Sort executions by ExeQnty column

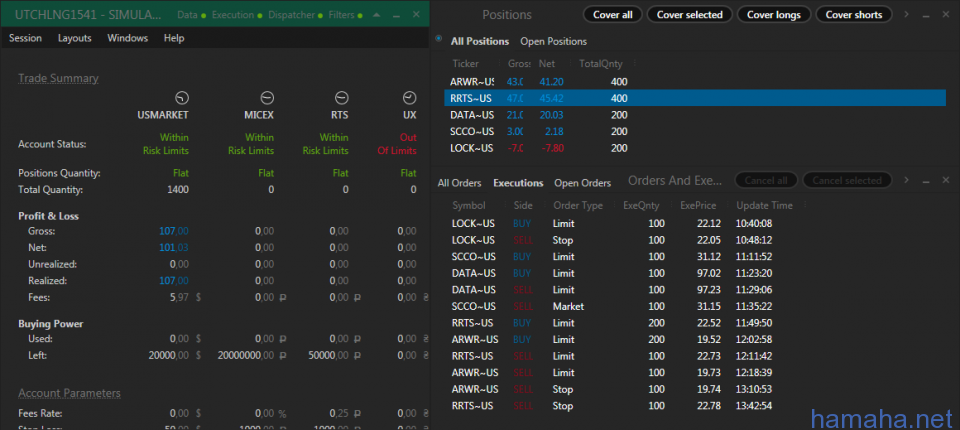tap(642, 206)
